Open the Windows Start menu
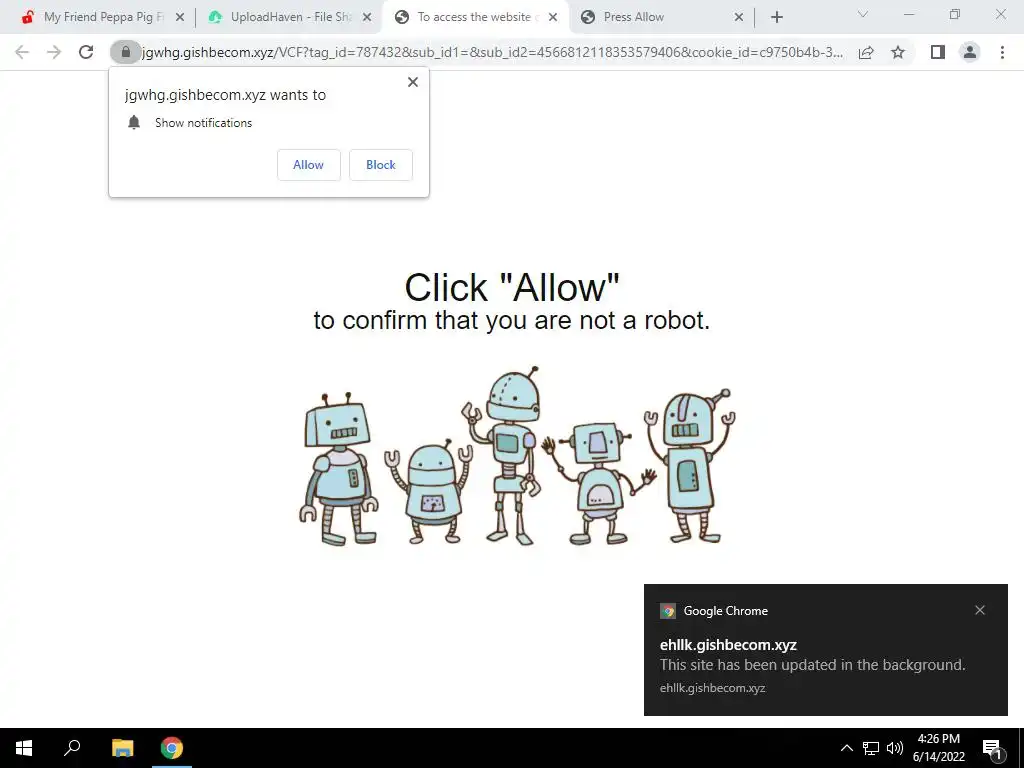Image resolution: width=1024 pixels, height=768 pixels. coord(24,748)
